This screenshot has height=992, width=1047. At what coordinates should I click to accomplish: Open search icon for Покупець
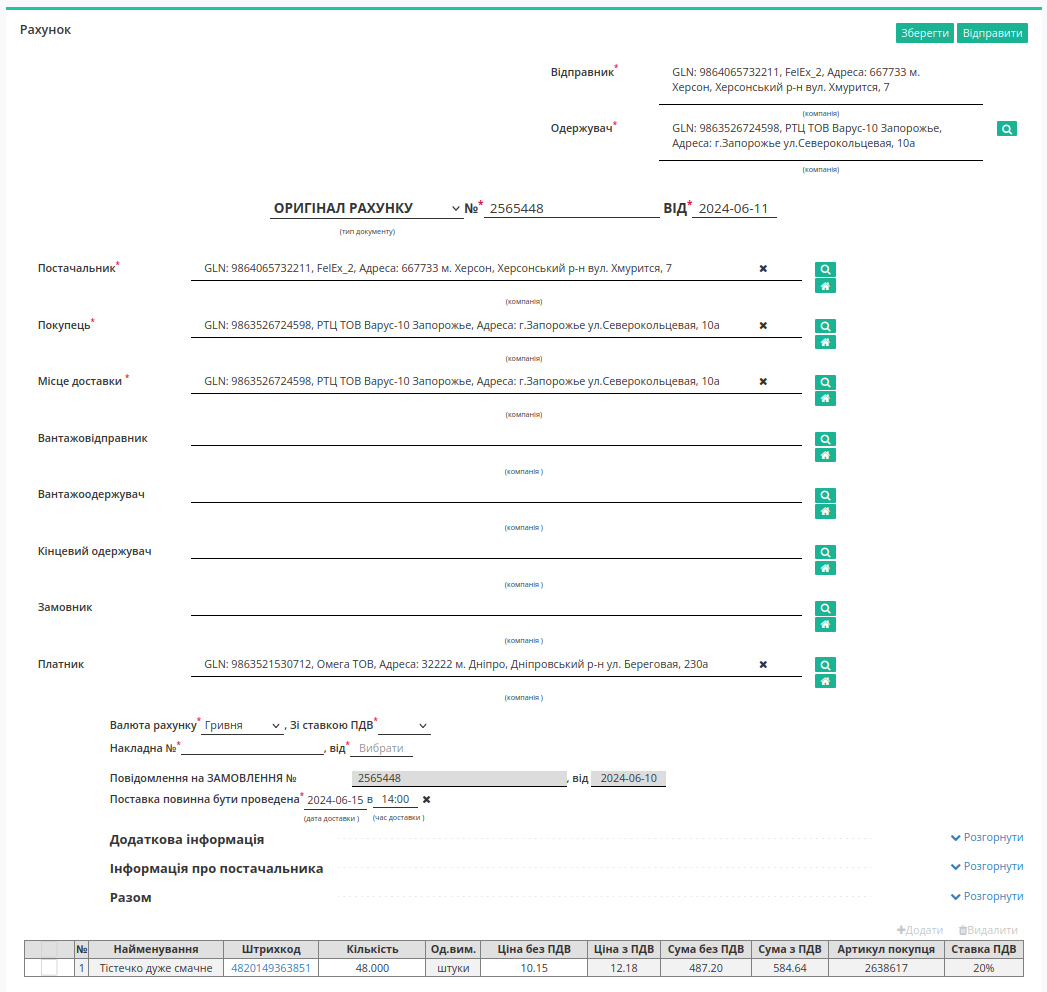tap(825, 326)
